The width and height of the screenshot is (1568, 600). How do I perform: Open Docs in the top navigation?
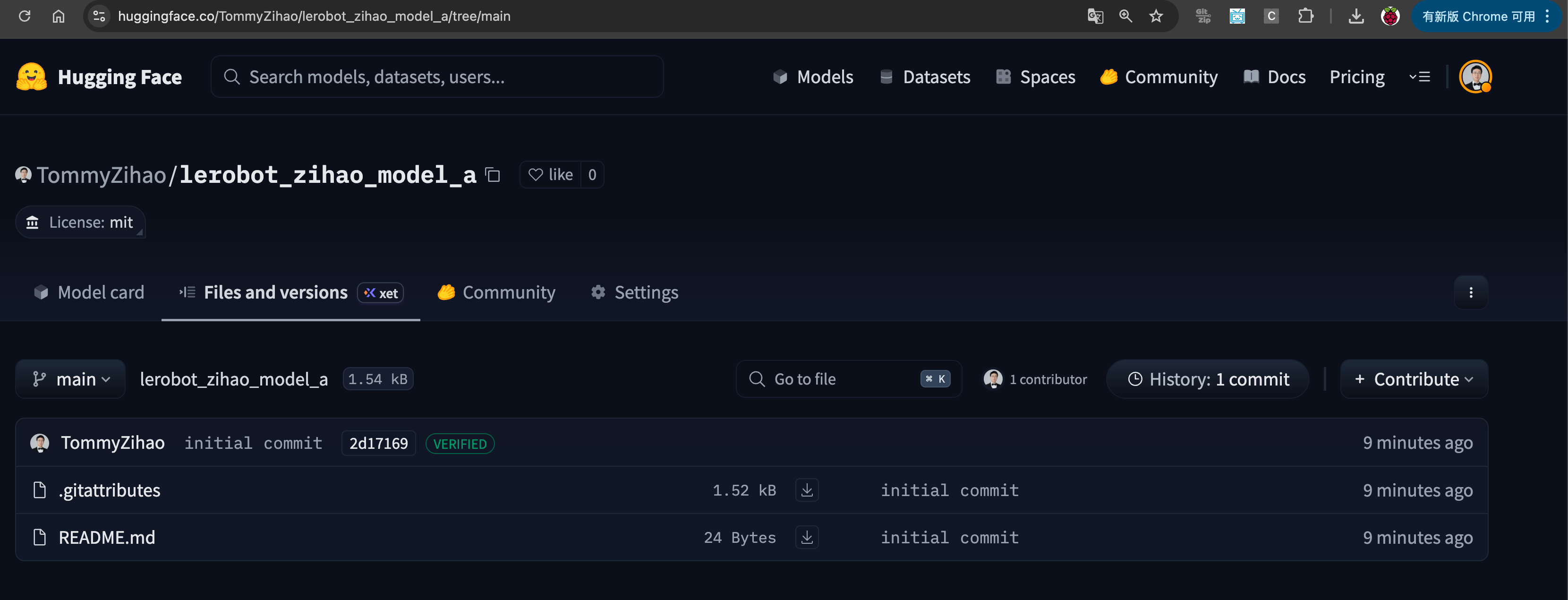click(x=1275, y=77)
